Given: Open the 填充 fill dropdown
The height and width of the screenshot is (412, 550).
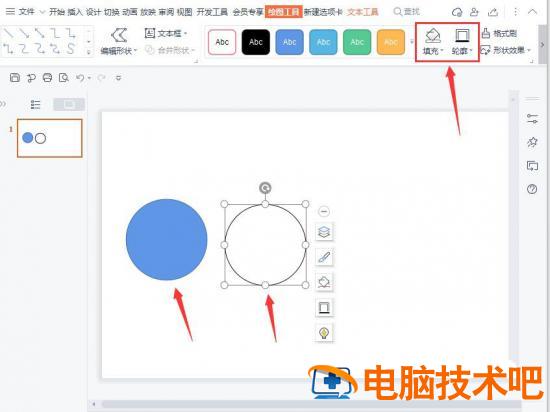Looking at the screenshot, I should coord(433,42).
